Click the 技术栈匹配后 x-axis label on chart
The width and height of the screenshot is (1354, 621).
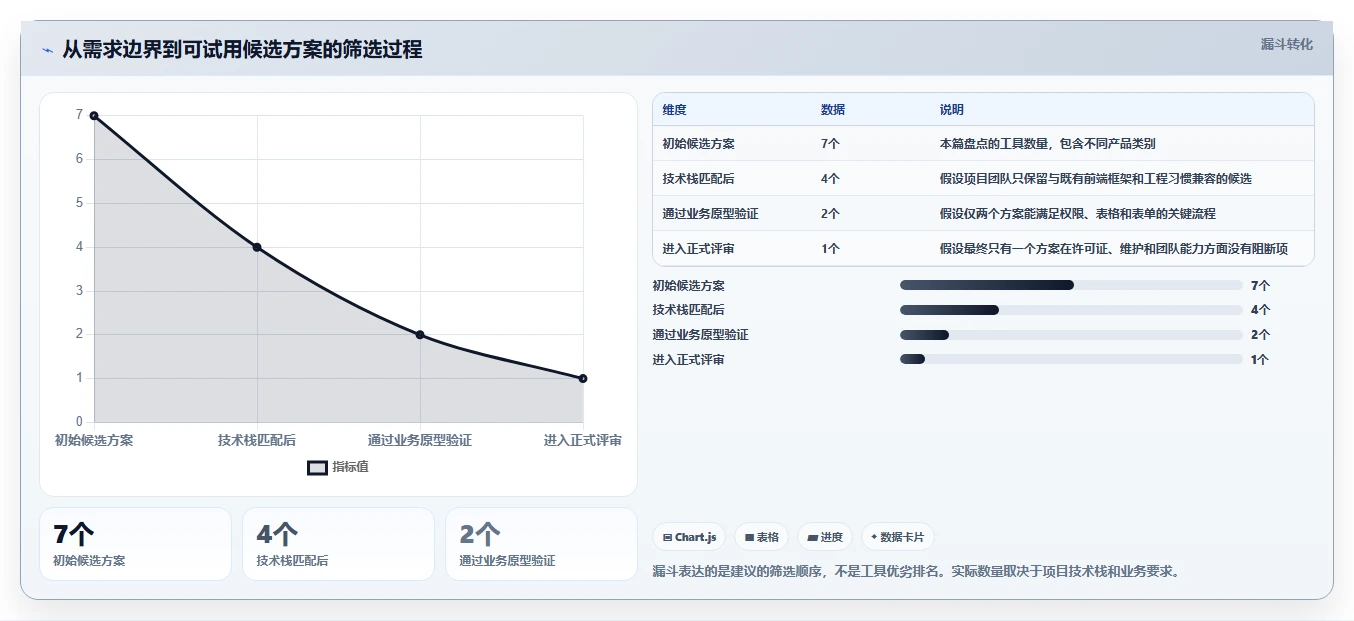[257, 440]
